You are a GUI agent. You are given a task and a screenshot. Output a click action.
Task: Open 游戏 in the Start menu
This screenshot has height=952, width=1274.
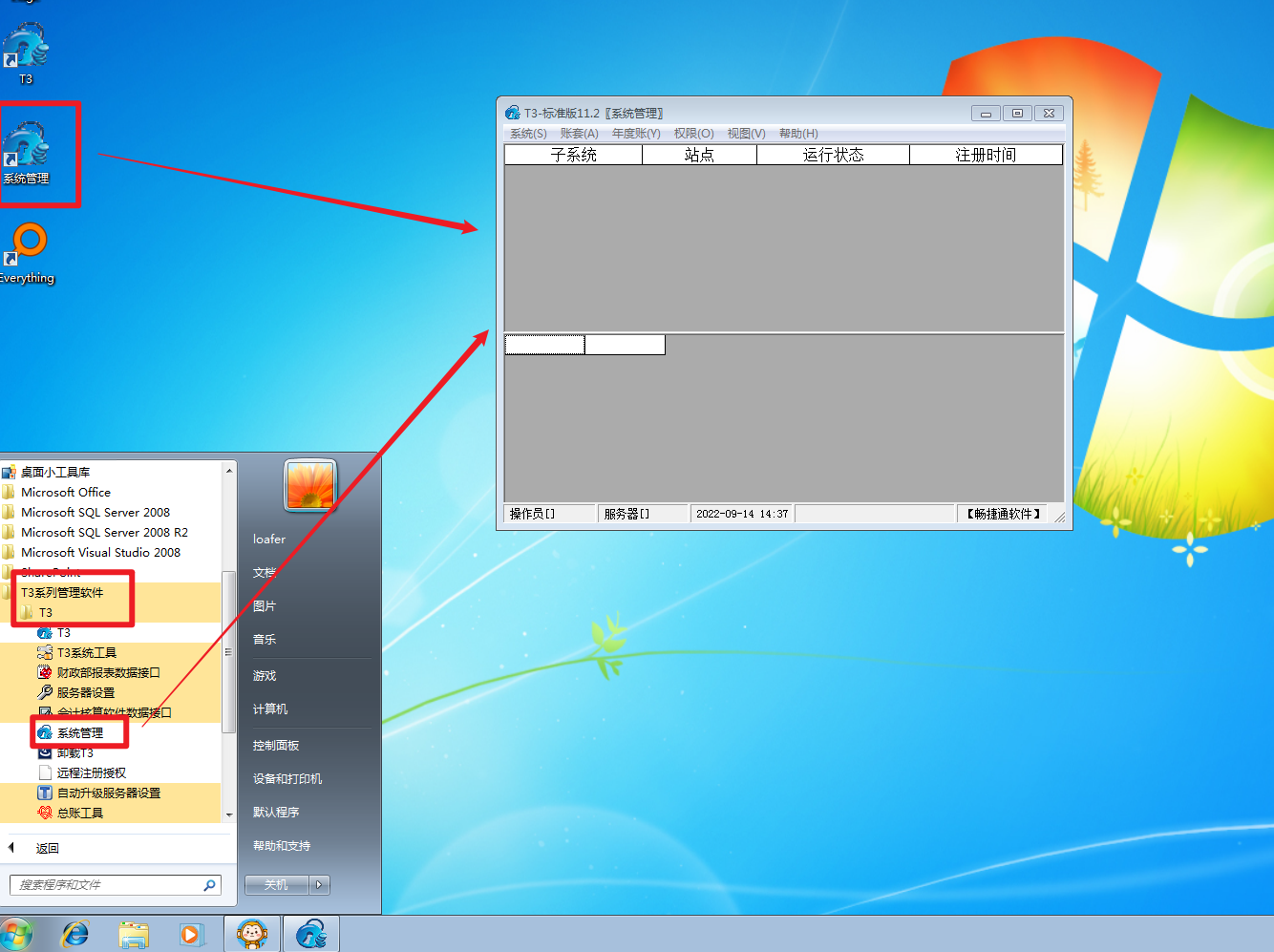point(265,676)
